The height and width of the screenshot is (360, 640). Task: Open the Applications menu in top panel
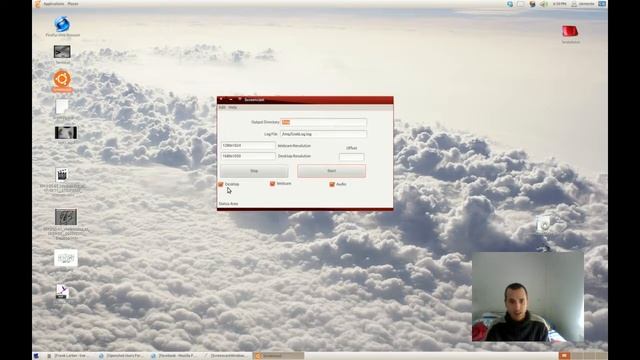[x=55, y=4]
